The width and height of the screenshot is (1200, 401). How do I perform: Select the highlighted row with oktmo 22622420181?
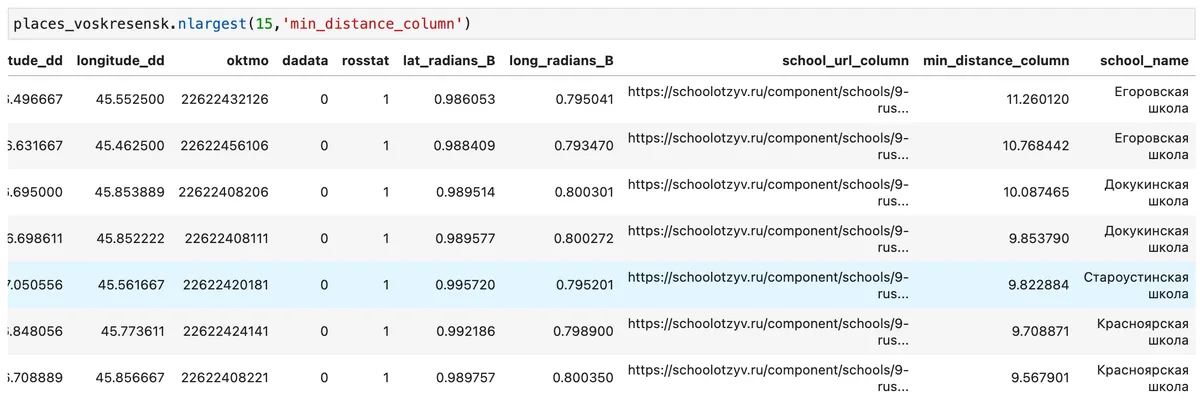coord(602,285)
